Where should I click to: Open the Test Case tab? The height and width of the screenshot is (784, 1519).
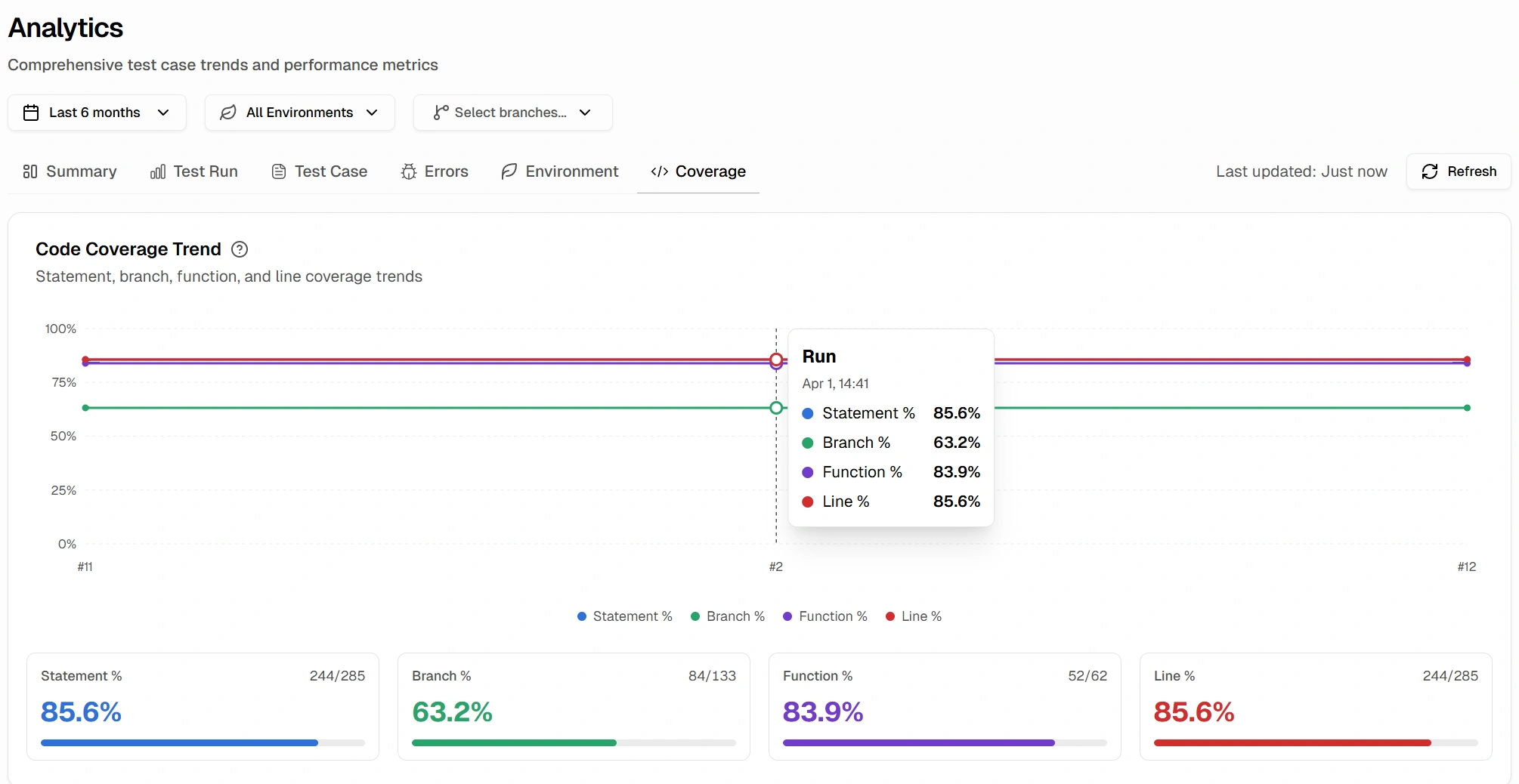[319, 171]
